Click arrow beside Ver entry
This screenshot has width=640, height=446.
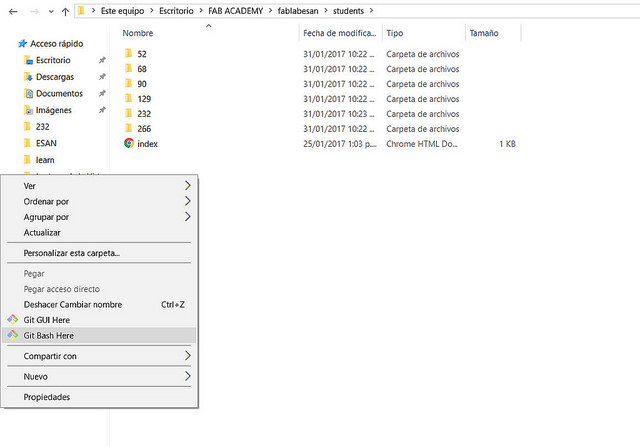187,185
